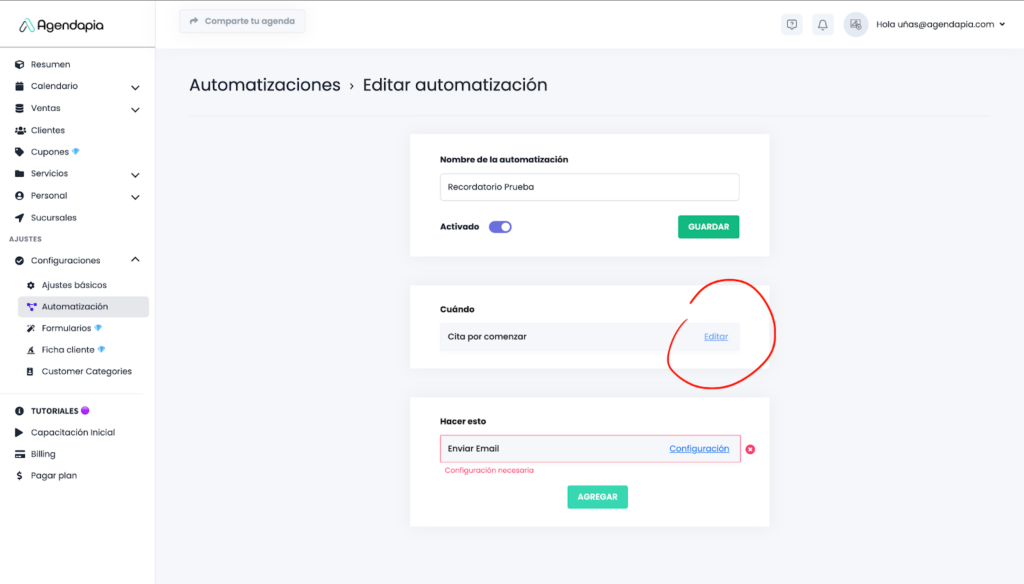
Task: Click the Ficha cliente icon
Action: 32,350
